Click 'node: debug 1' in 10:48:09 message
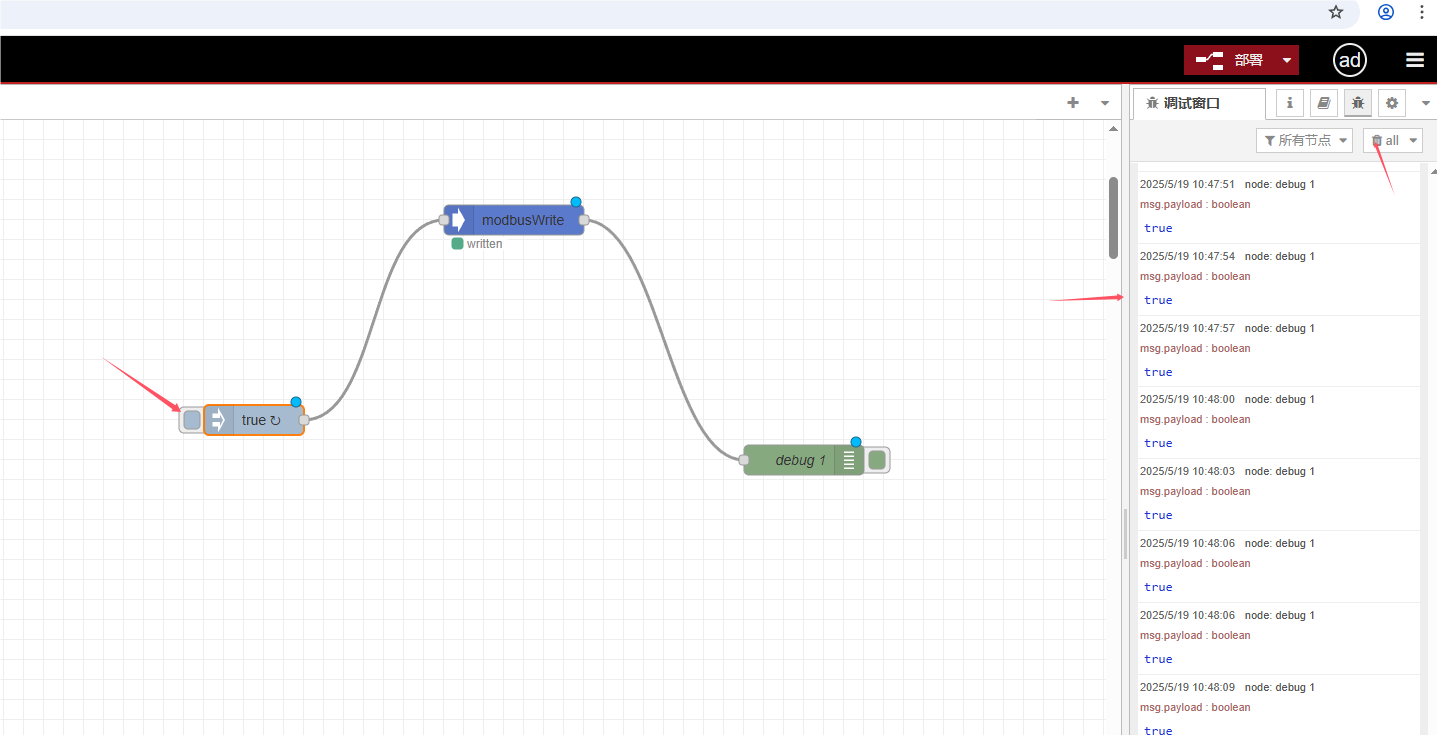 coord(1280,687)
